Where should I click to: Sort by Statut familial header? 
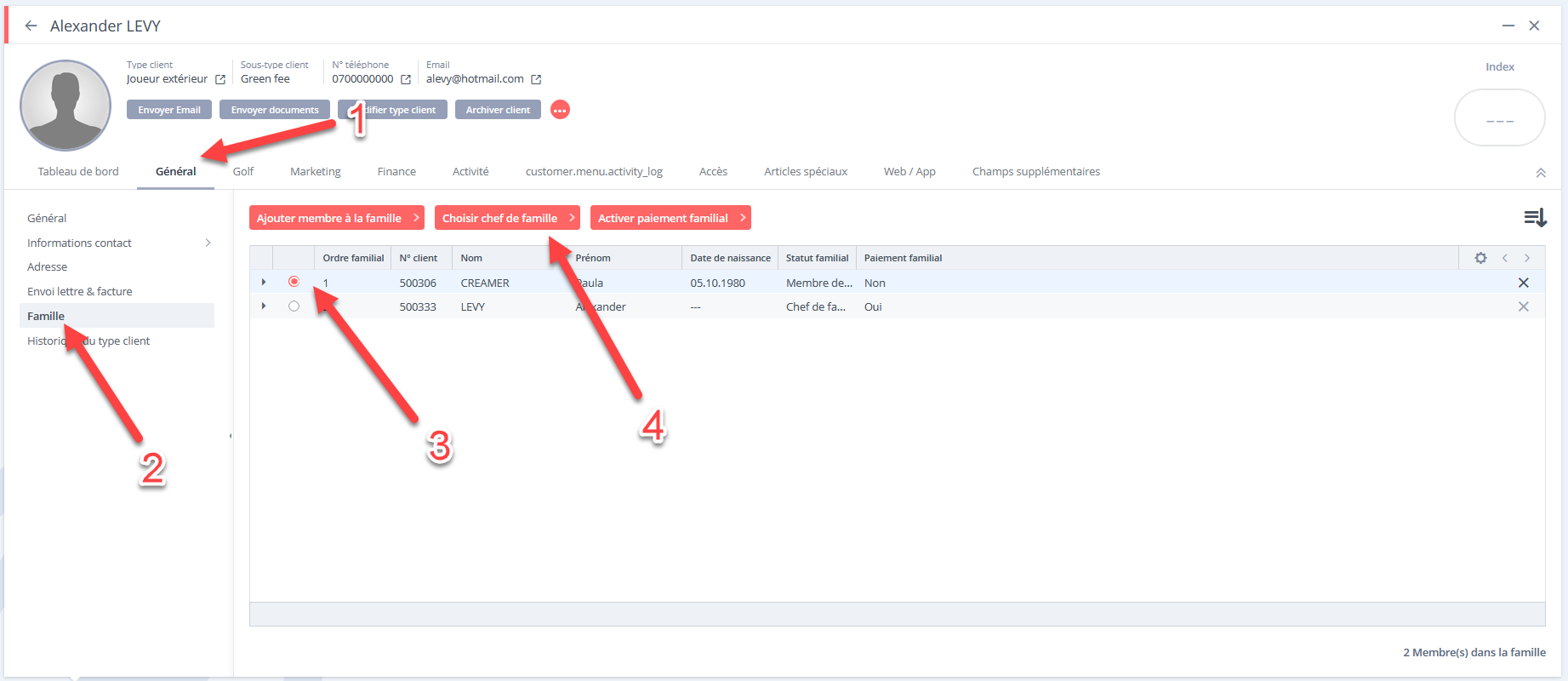(x=817, y=258)
